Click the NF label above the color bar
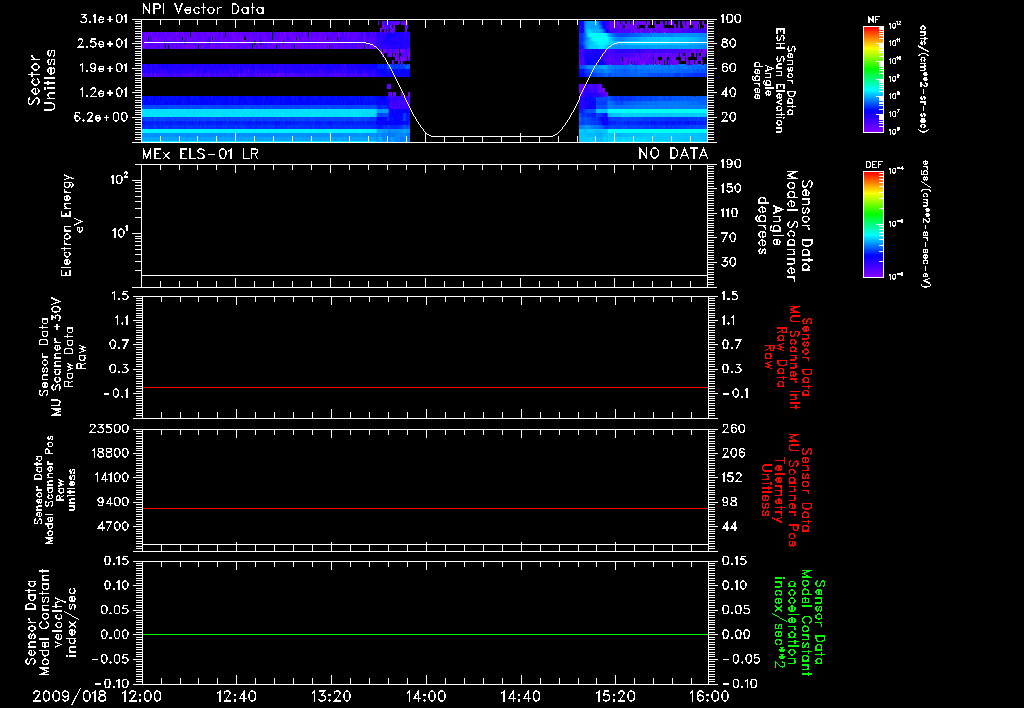The width and height of the screenshot is (1024, 708). [x=874, y=20]
